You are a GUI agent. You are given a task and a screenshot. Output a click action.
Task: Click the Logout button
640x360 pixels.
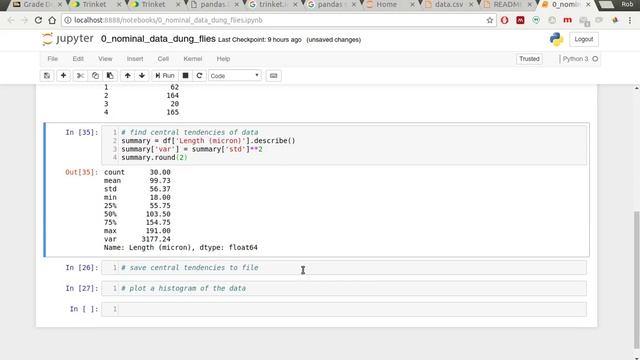tap(584, 39)
